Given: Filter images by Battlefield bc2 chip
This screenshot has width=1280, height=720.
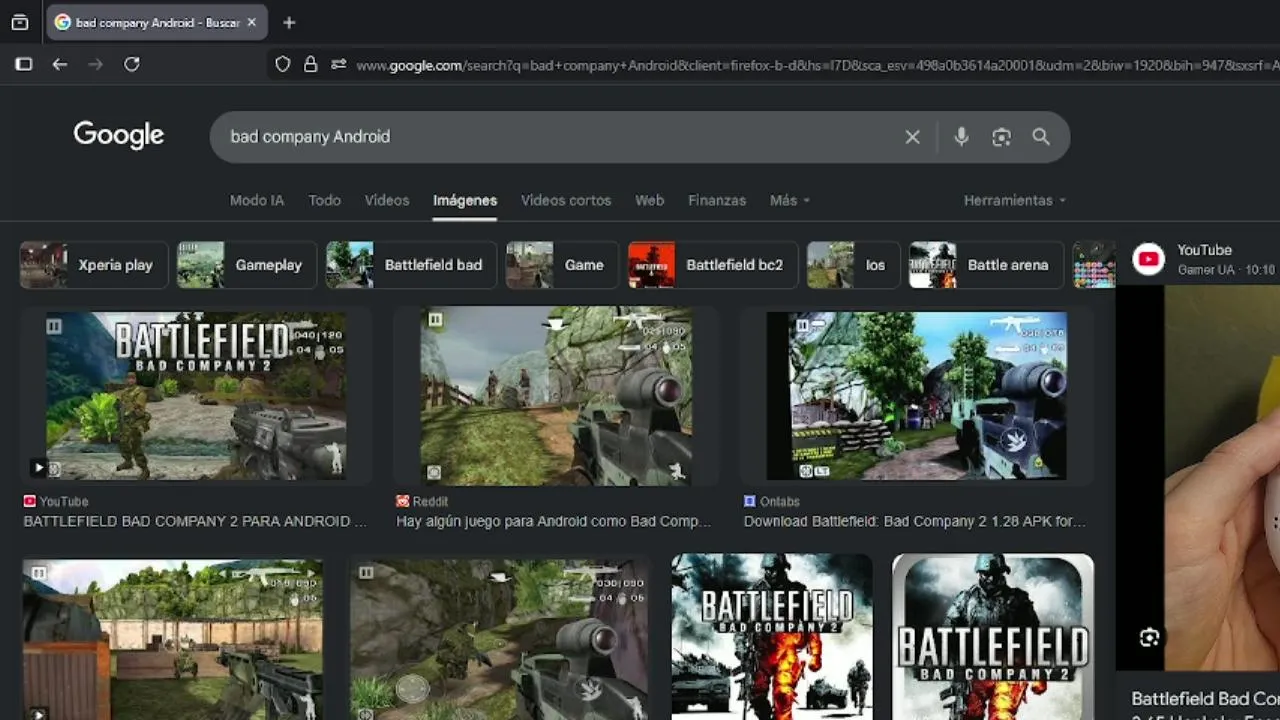Looking at the screenshot, I should coord(713,265).
